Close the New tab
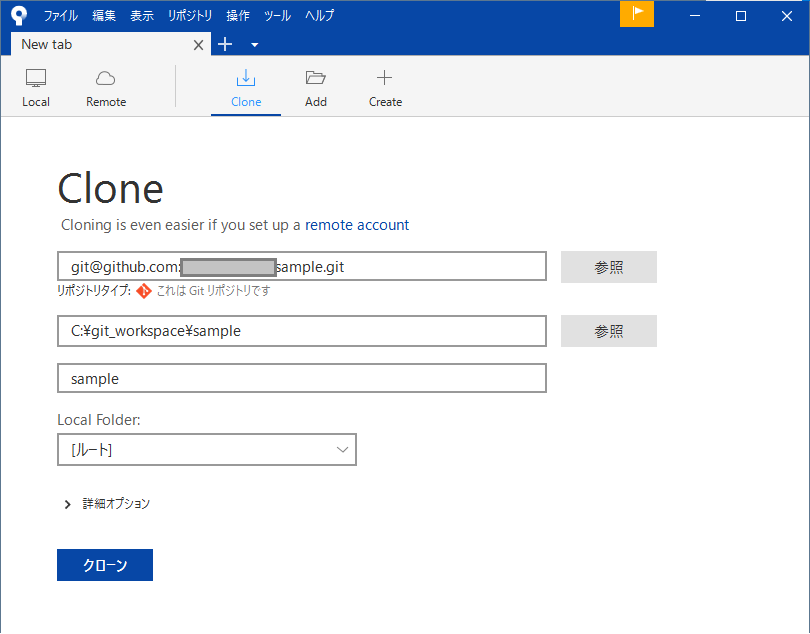The height and width of the screenshot is (634, 810). coord(198,45)
